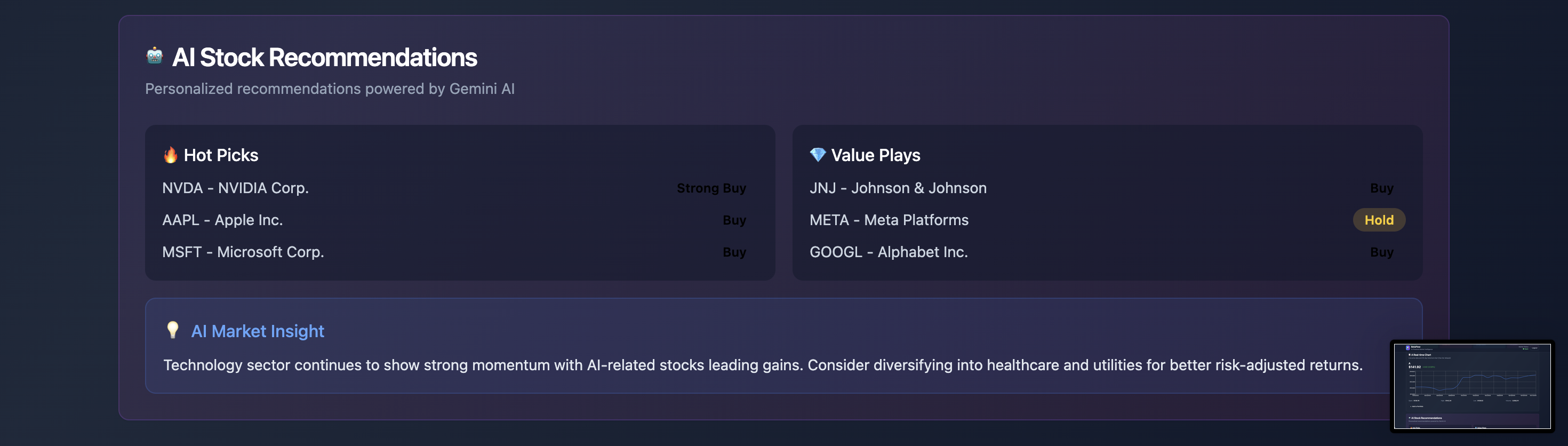Open JNJ - Johnson & Johnson entry
1568x446 pixels.
click(x=898, y=188)
